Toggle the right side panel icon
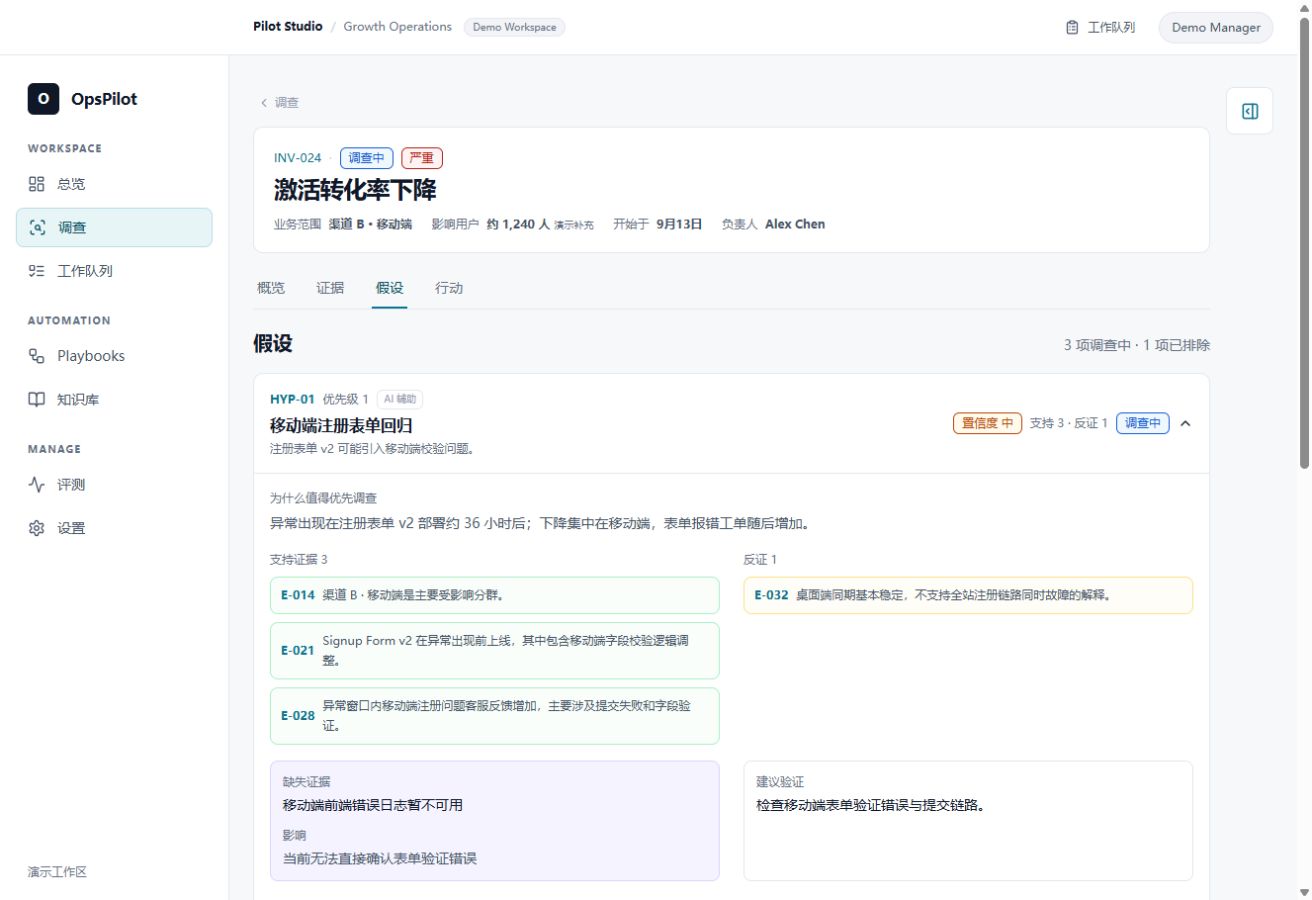Image resolution: width=1312 pixels, height=900 pixels. click(x=1249, y=111)
